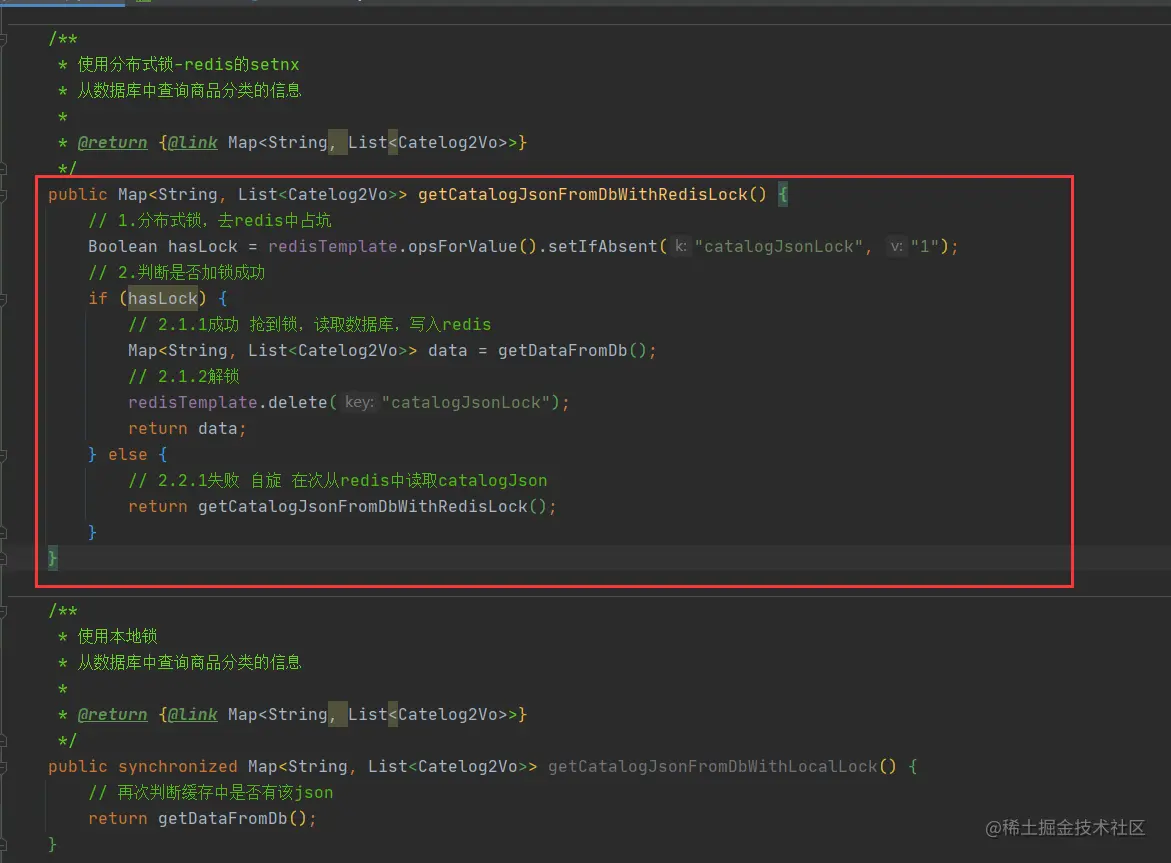Click getCatalogJsonFromDbWithRedisLock in the method declaration
Image resolution: width=1171 pixels, height=863 pixels.
click(583, 195)
